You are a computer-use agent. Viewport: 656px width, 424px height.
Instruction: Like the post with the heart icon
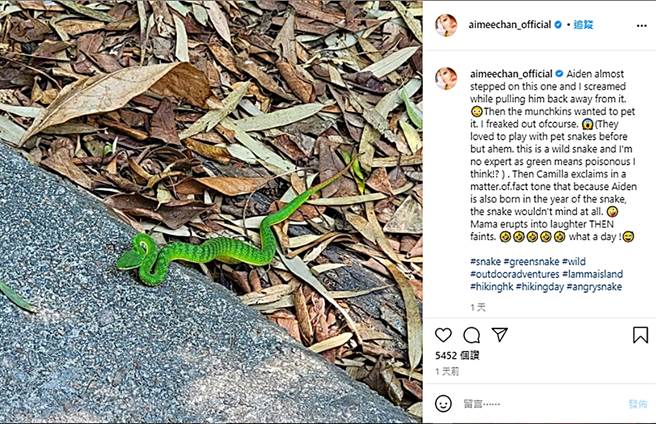pyautogui.click(x=443, y=335)
